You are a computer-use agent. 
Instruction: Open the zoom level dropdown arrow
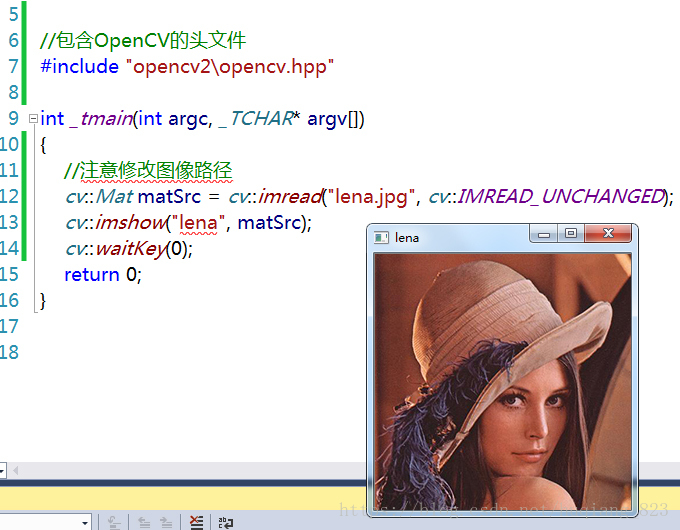(2, 470)
